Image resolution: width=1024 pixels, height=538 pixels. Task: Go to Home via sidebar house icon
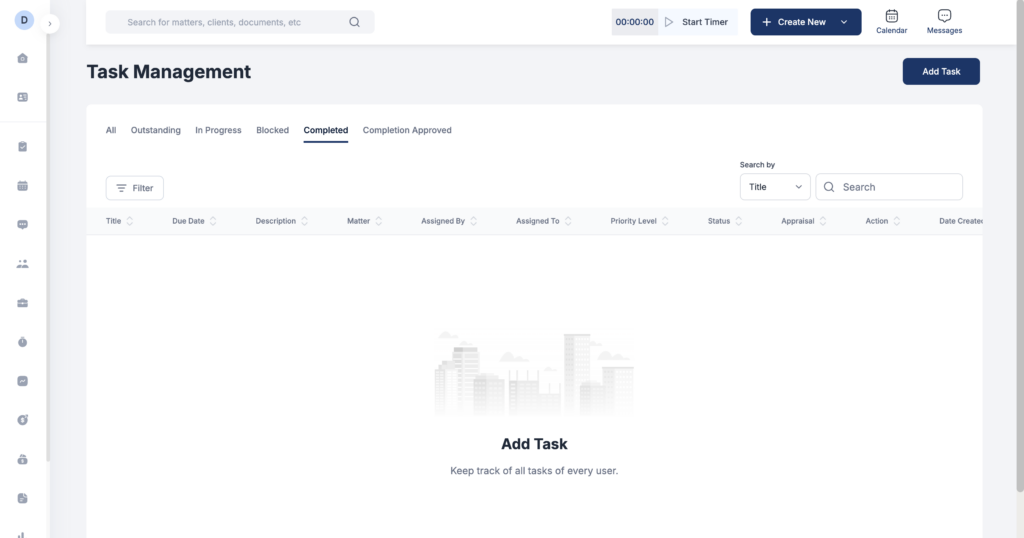[23, 58]
